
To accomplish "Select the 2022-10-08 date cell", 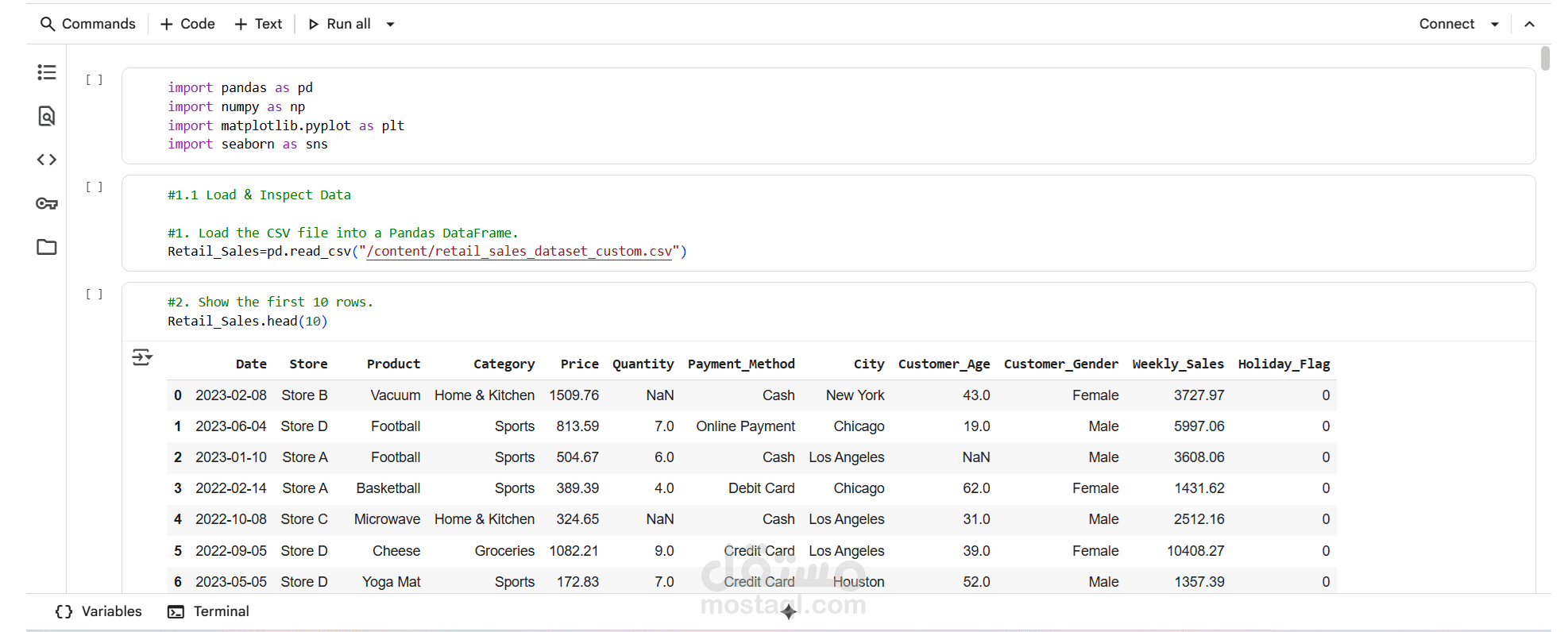I will 231,519.
